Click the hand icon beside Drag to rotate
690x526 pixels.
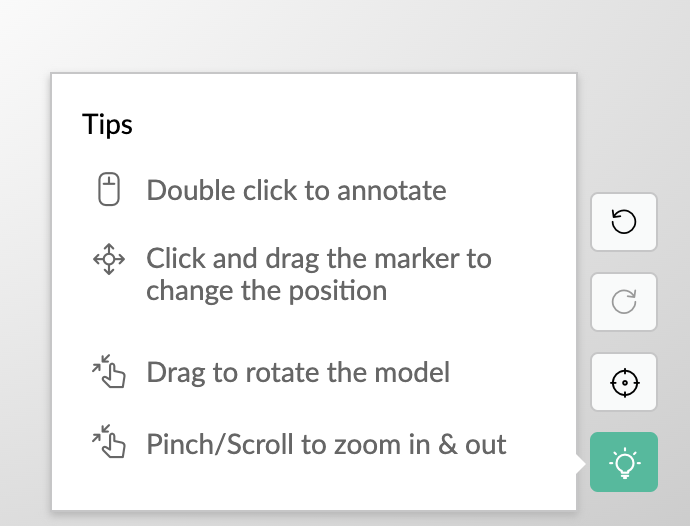tap(109, 372)
